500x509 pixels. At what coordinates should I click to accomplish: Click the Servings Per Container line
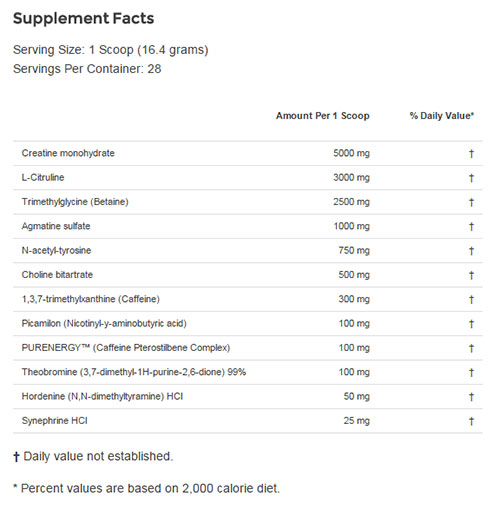(87, 69)
